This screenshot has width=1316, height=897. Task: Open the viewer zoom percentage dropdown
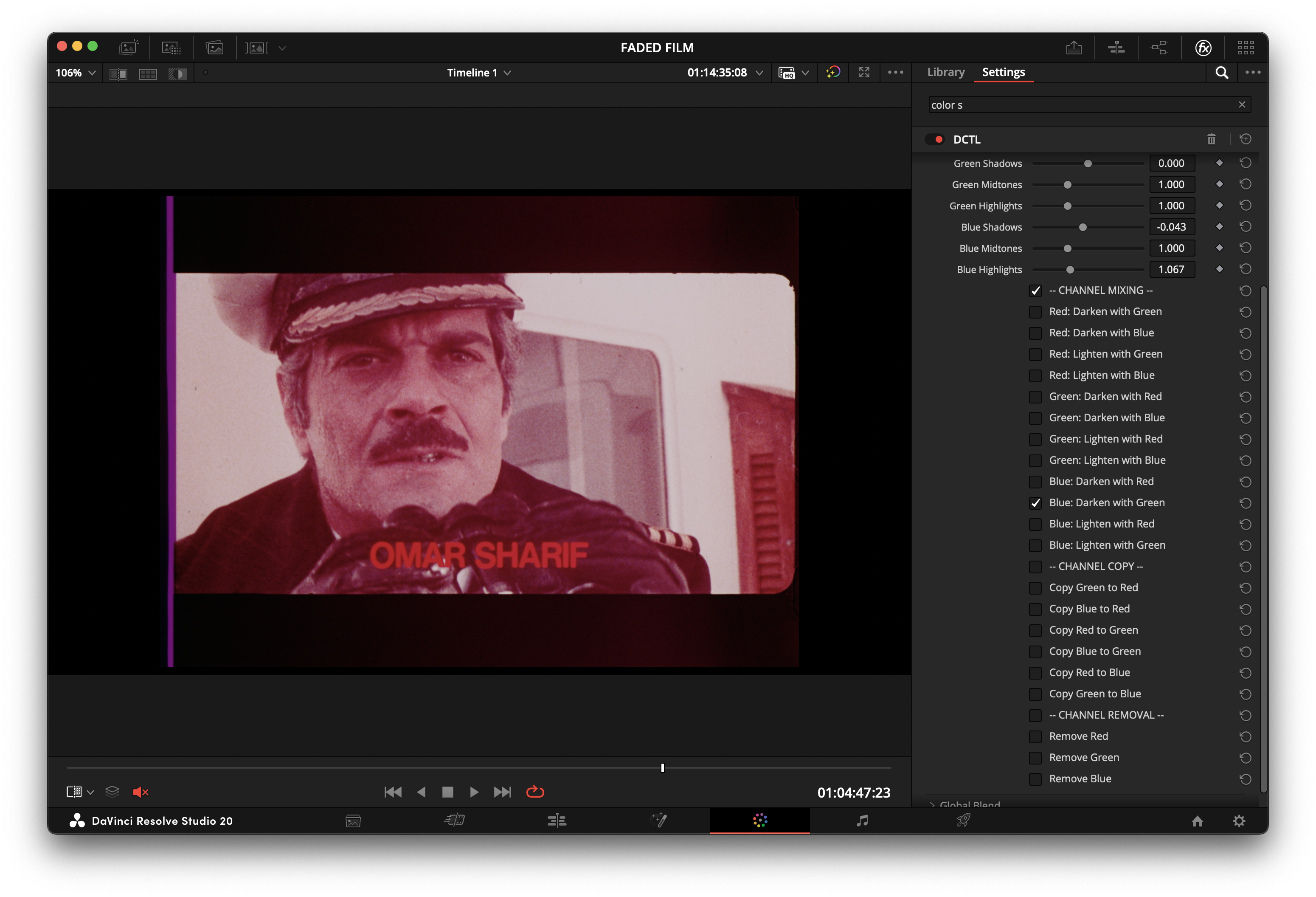click(75, 73)
